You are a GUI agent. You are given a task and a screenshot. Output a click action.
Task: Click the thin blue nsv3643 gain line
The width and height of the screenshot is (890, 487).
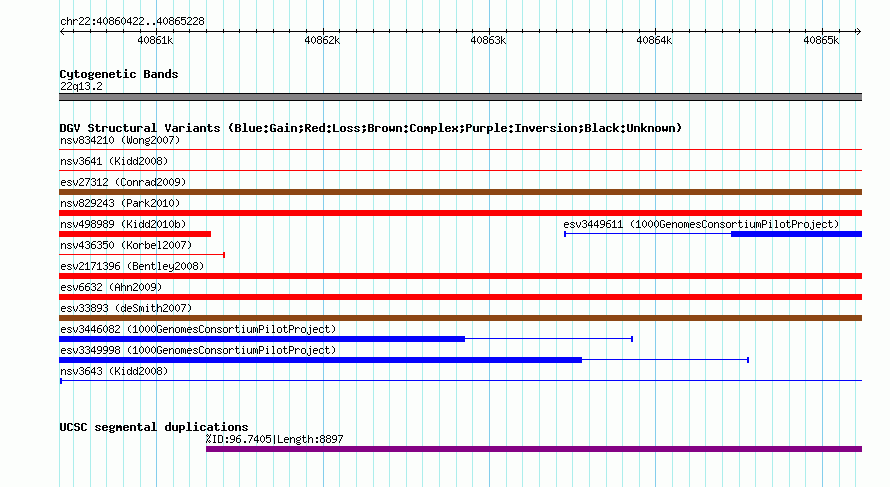460,380
